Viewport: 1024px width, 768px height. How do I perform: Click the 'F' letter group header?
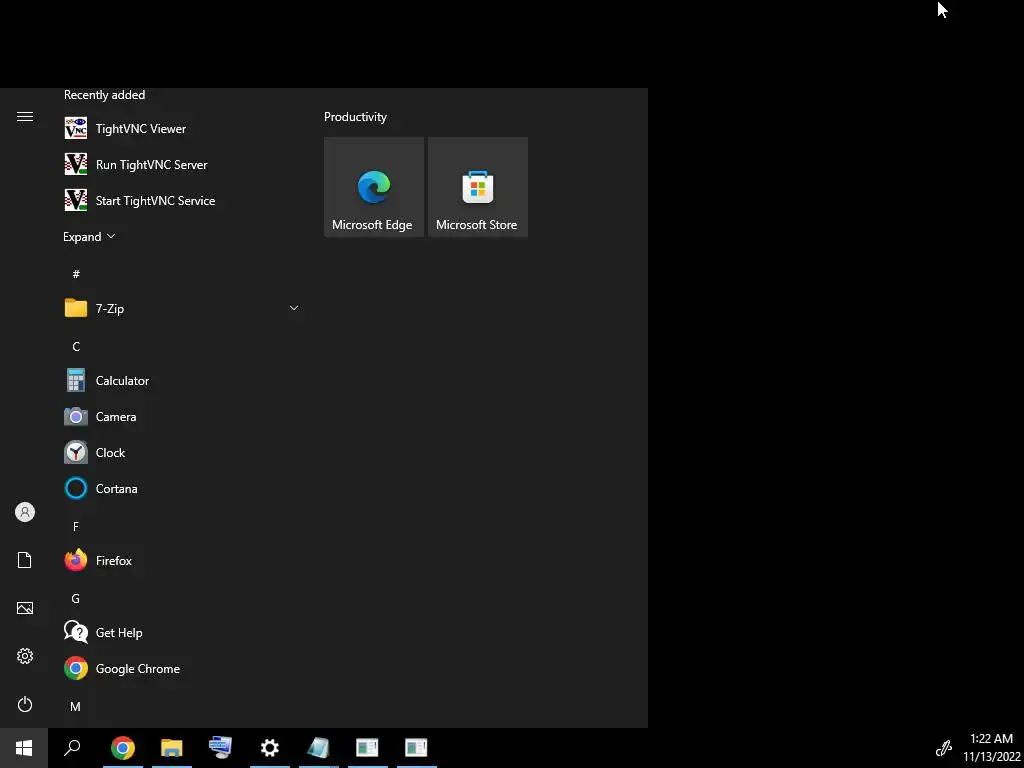tap(76, 526)
